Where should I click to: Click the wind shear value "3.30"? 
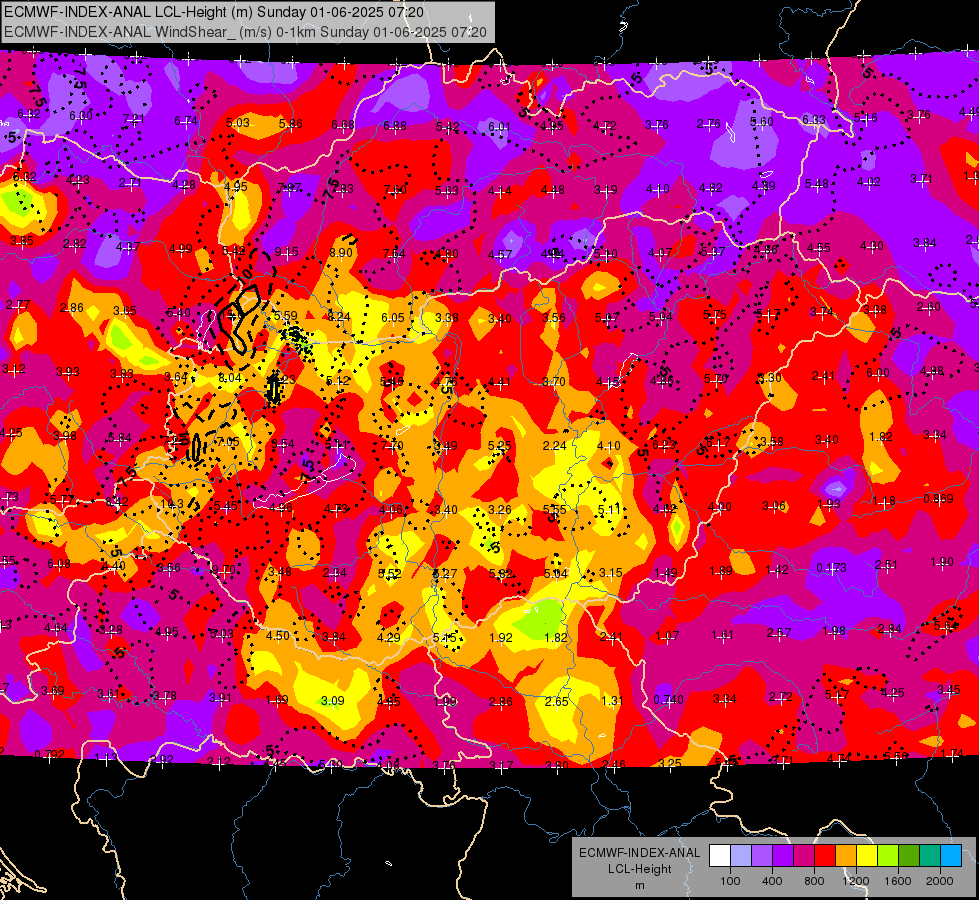pos(770,377)
